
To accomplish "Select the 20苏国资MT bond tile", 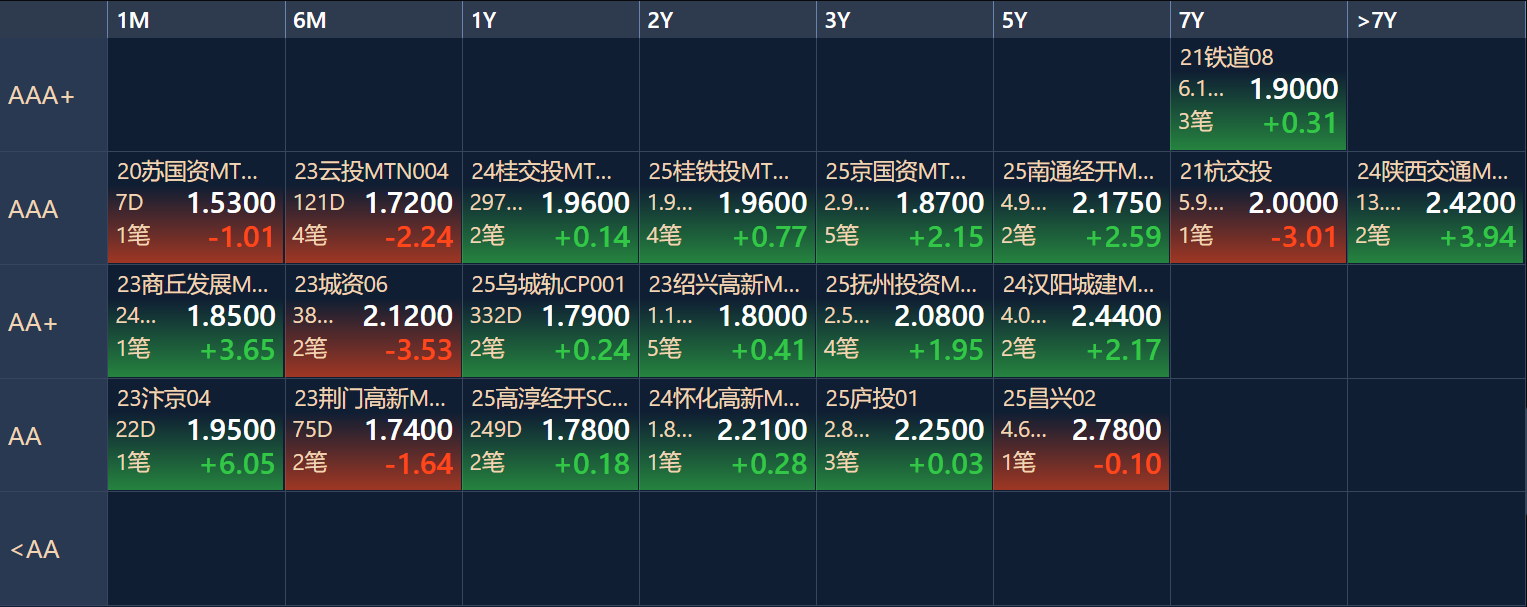I will click(x=196, y=208).
